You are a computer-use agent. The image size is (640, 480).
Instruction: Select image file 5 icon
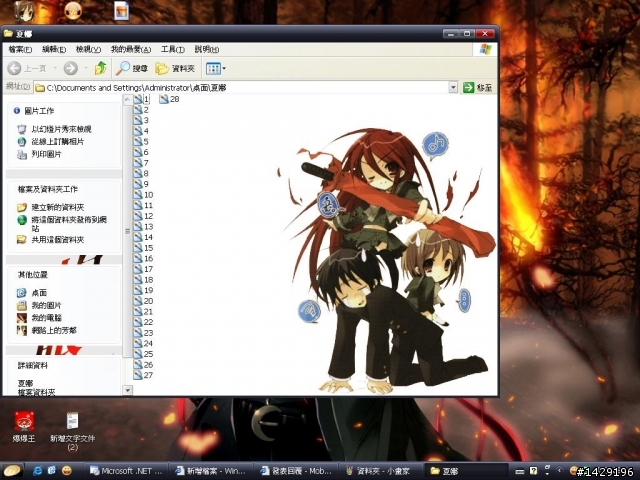(x=138, y=142)
